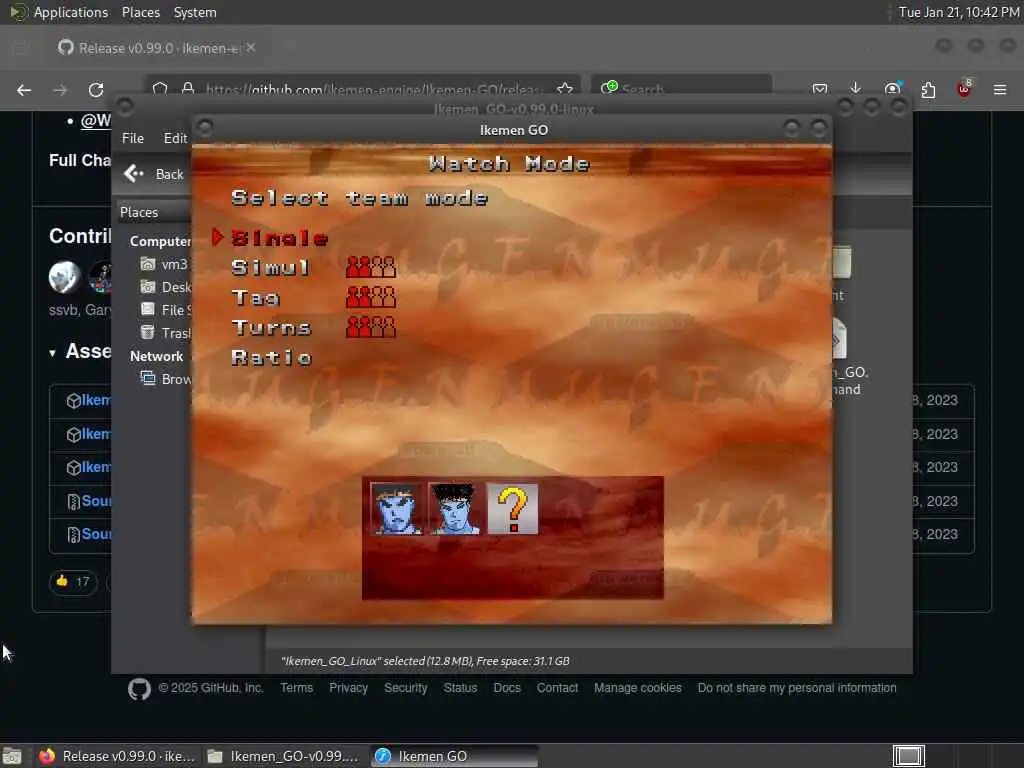Click the show desktop icon in taskbar
Screen dimensions: 1024x768
click(12, 756)
